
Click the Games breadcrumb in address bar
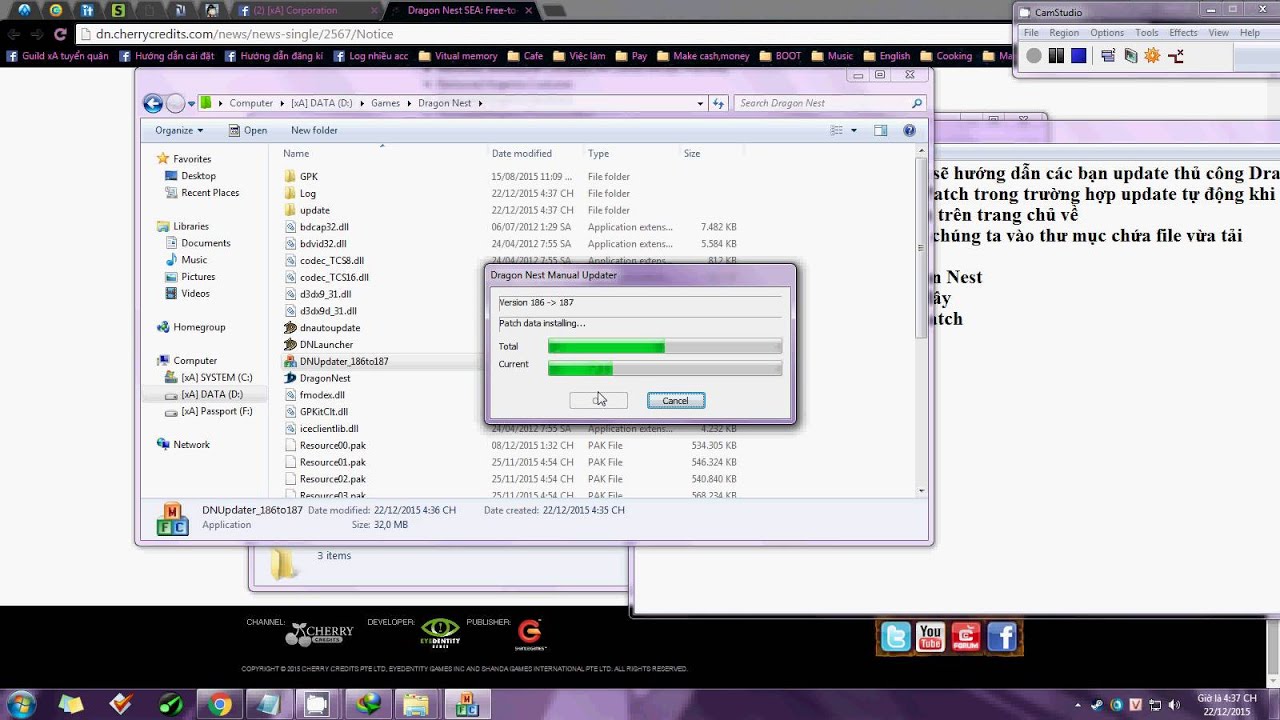click(385, 103)
